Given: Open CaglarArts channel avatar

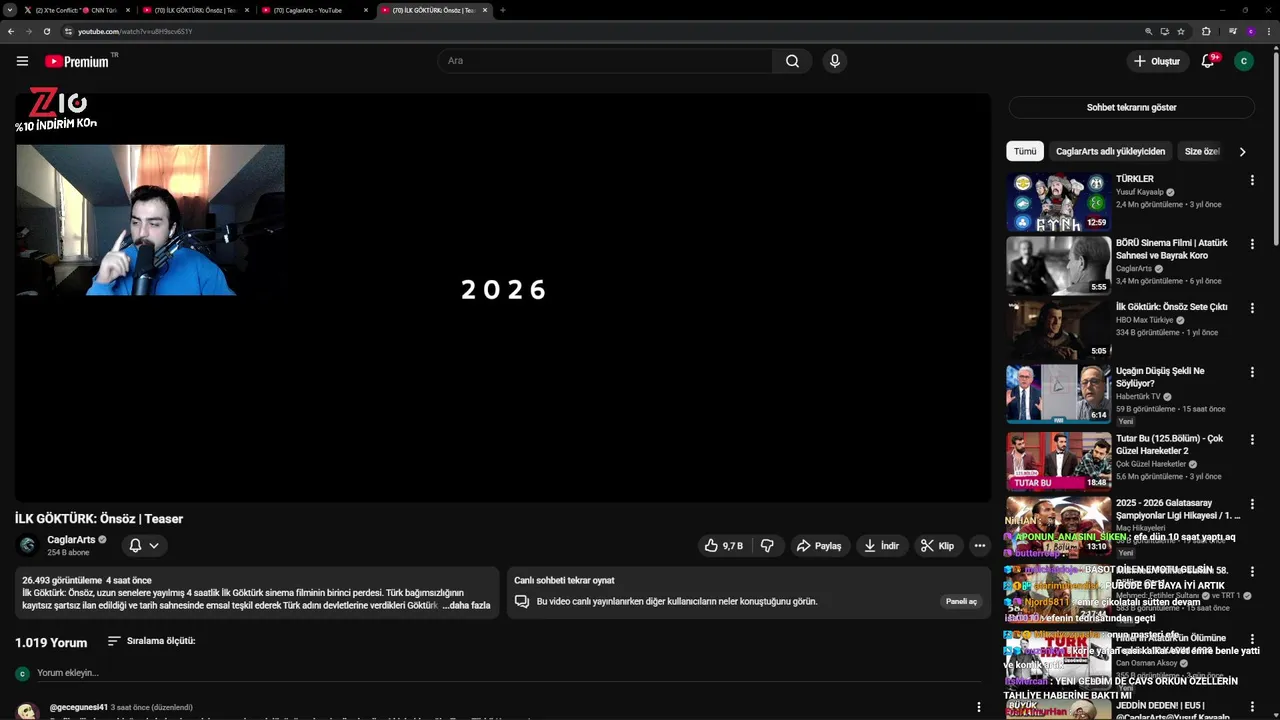Looking at the screenshot, I should point(28,545).
